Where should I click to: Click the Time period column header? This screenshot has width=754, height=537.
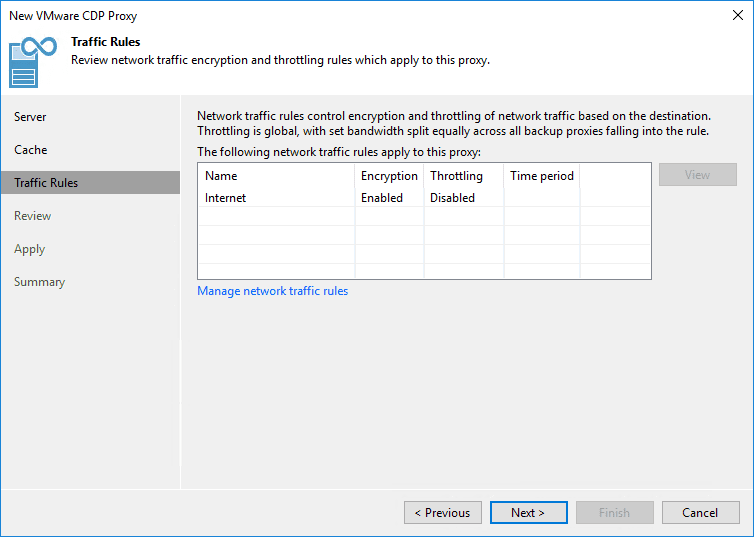[542, 176]
